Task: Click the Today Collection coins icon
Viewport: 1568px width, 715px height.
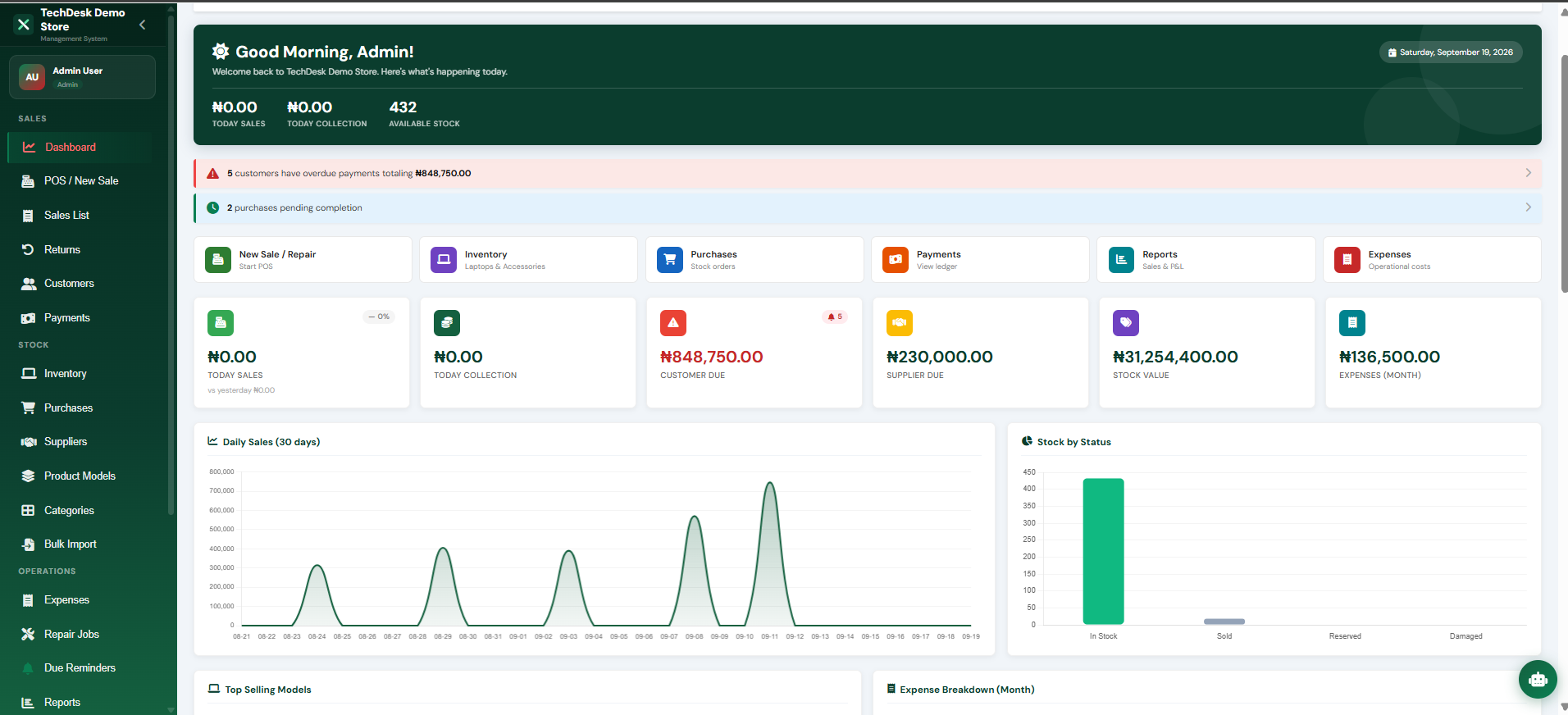Action: coord(447,323)
